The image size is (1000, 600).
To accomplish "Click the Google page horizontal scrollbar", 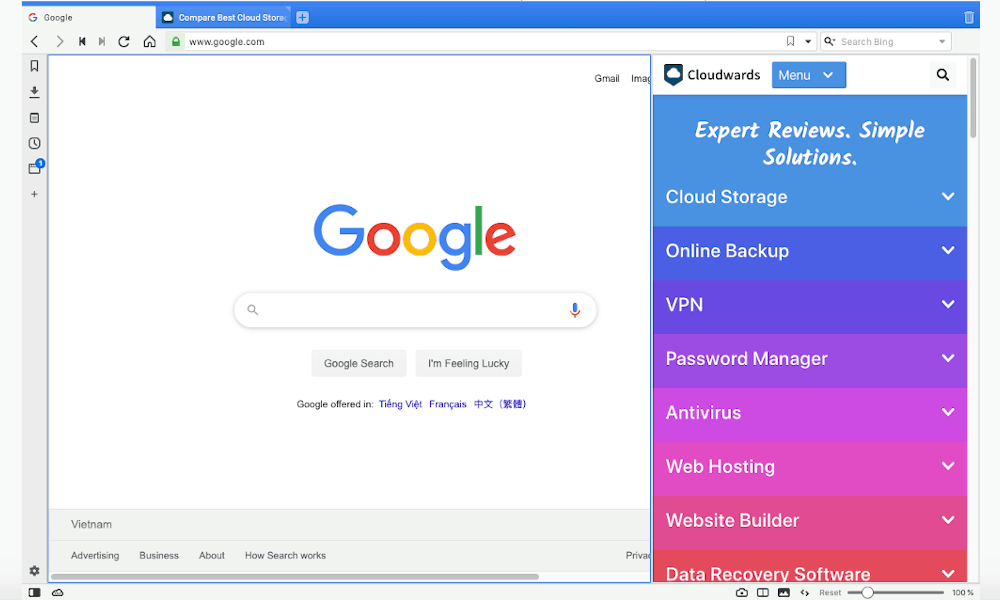I will 295,576.
